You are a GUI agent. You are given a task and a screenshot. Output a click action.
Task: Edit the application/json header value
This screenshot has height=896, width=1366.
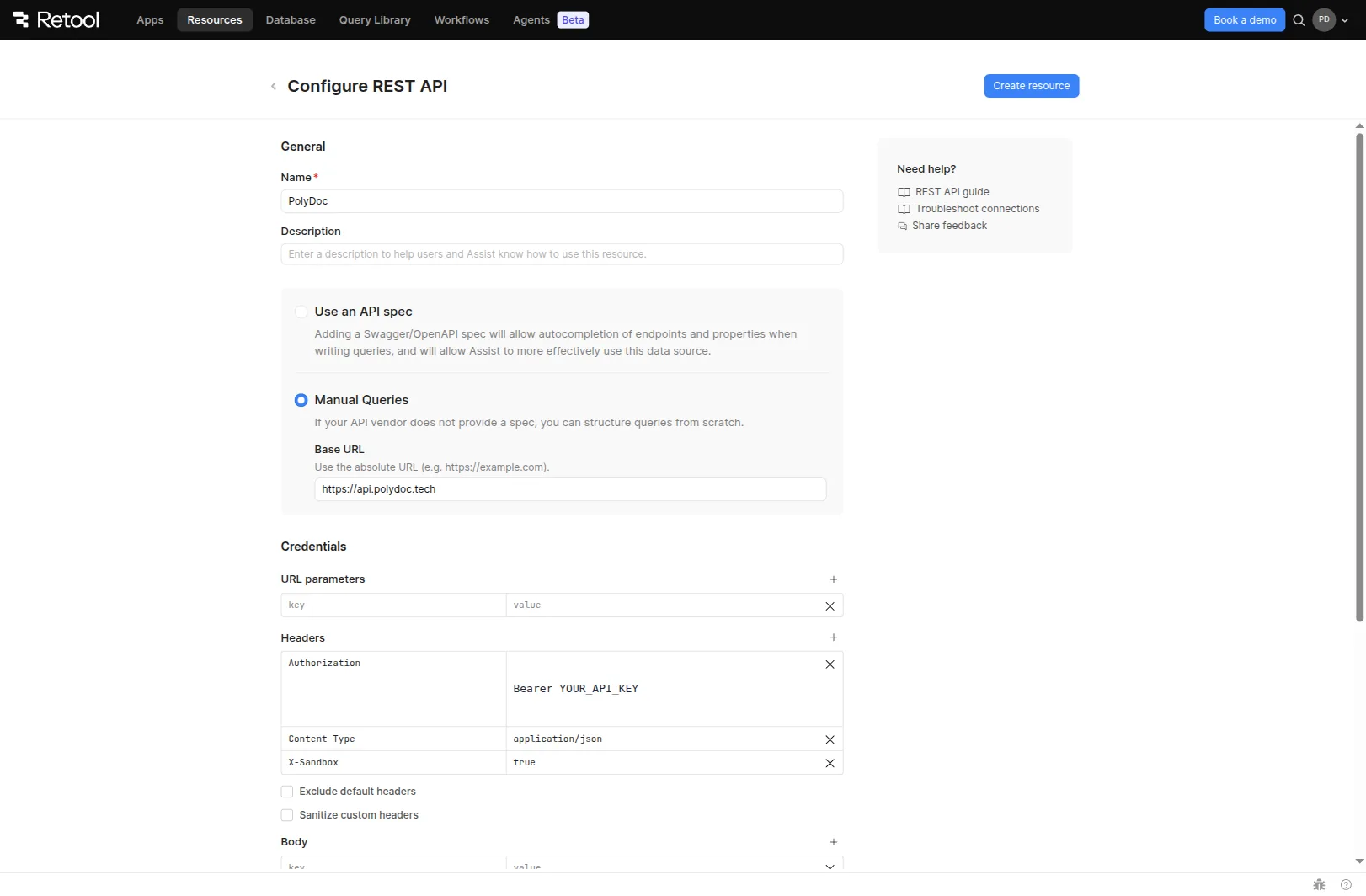(x=664, y=739)
